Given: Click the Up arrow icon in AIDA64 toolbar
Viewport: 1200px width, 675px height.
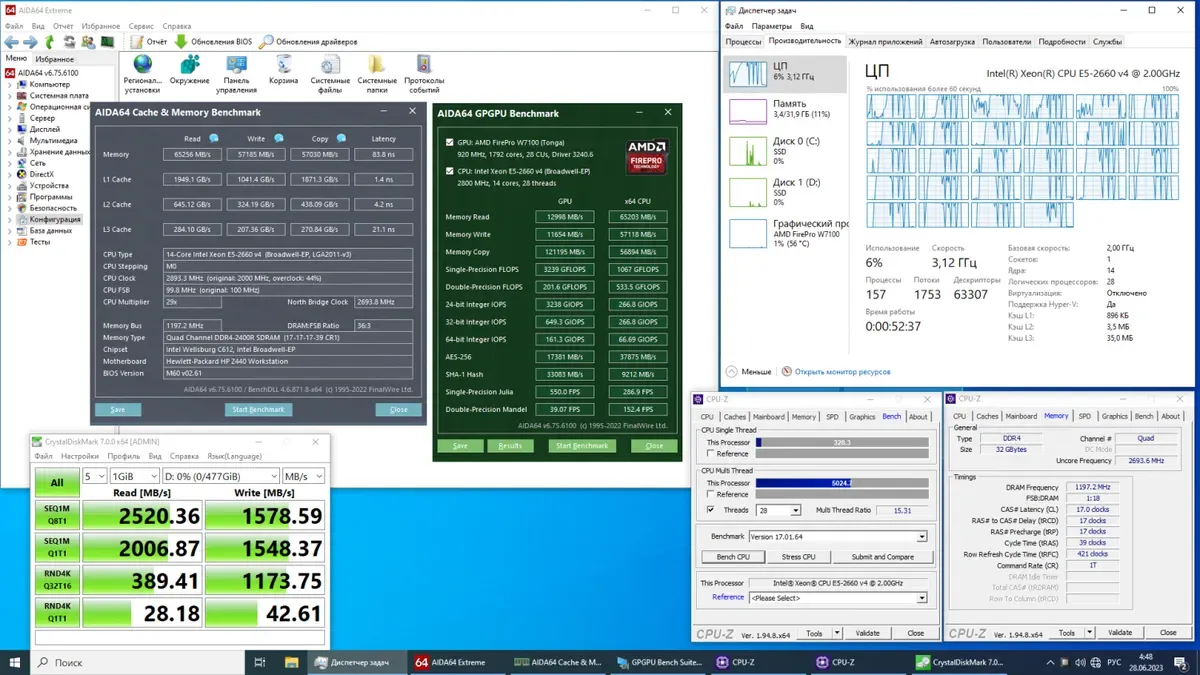Looking at the screenshot, I should (50, 42).
